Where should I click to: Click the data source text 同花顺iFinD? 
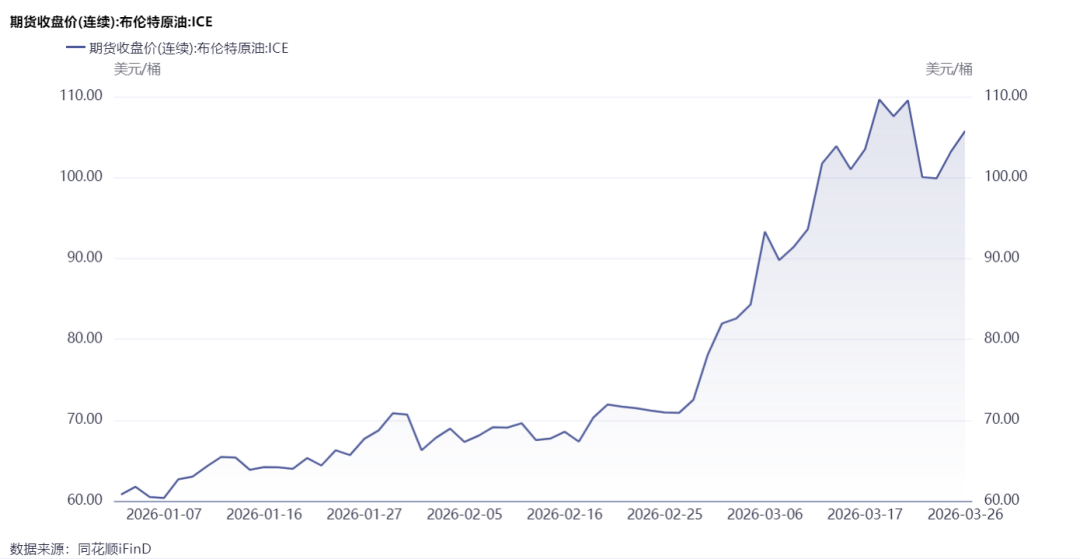(114, 549)
